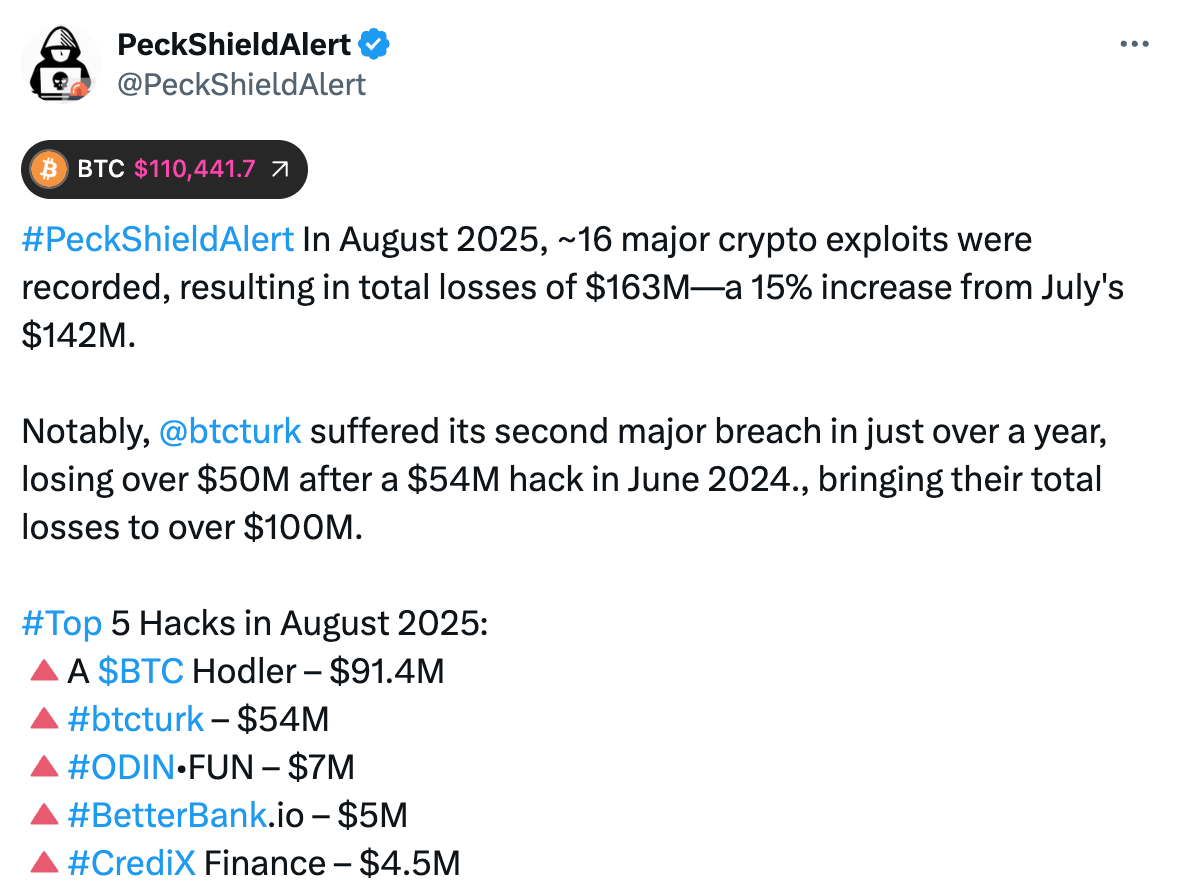Open PeckShieldAlert profile avatar
The width and height of the screenshot is (1180, 892).
(x=61, y=63)
